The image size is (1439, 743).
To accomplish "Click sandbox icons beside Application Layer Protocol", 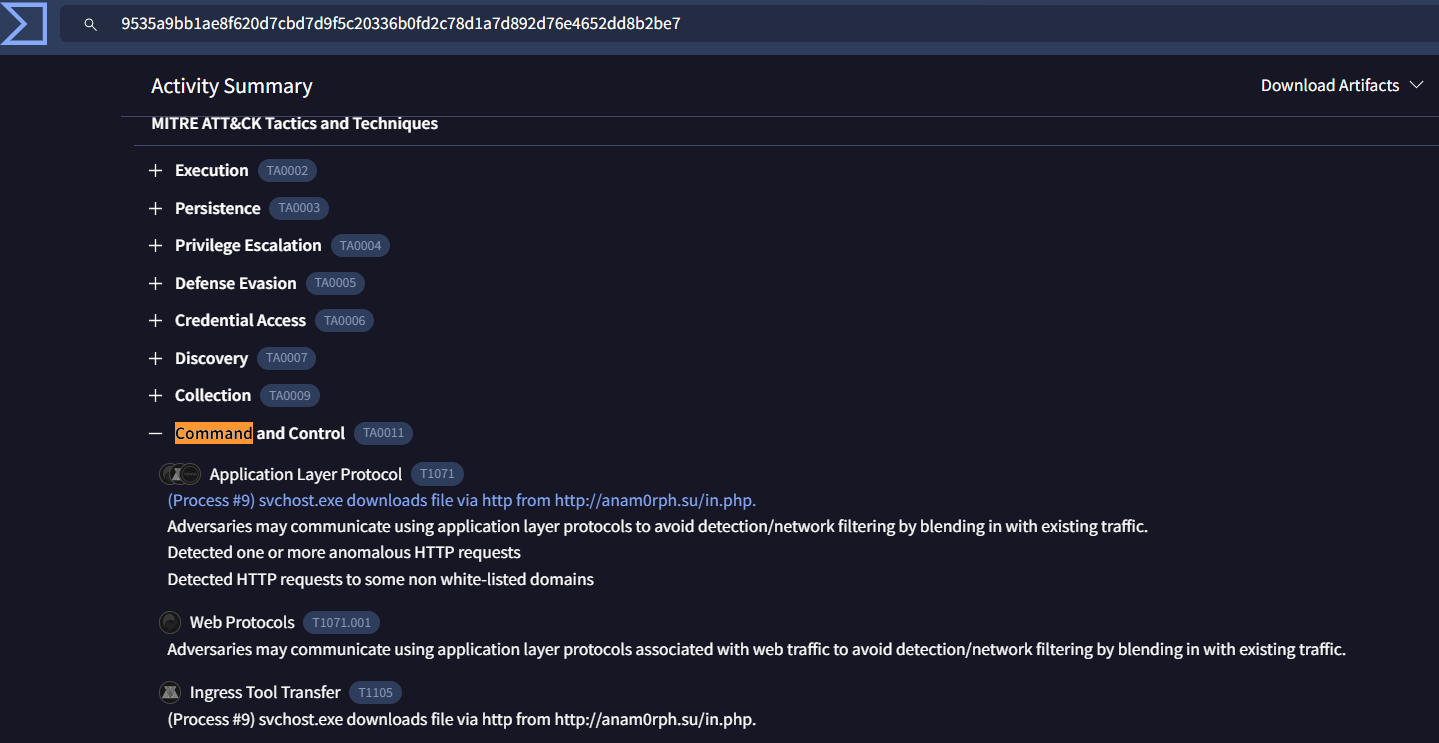I will coord(180,474).
